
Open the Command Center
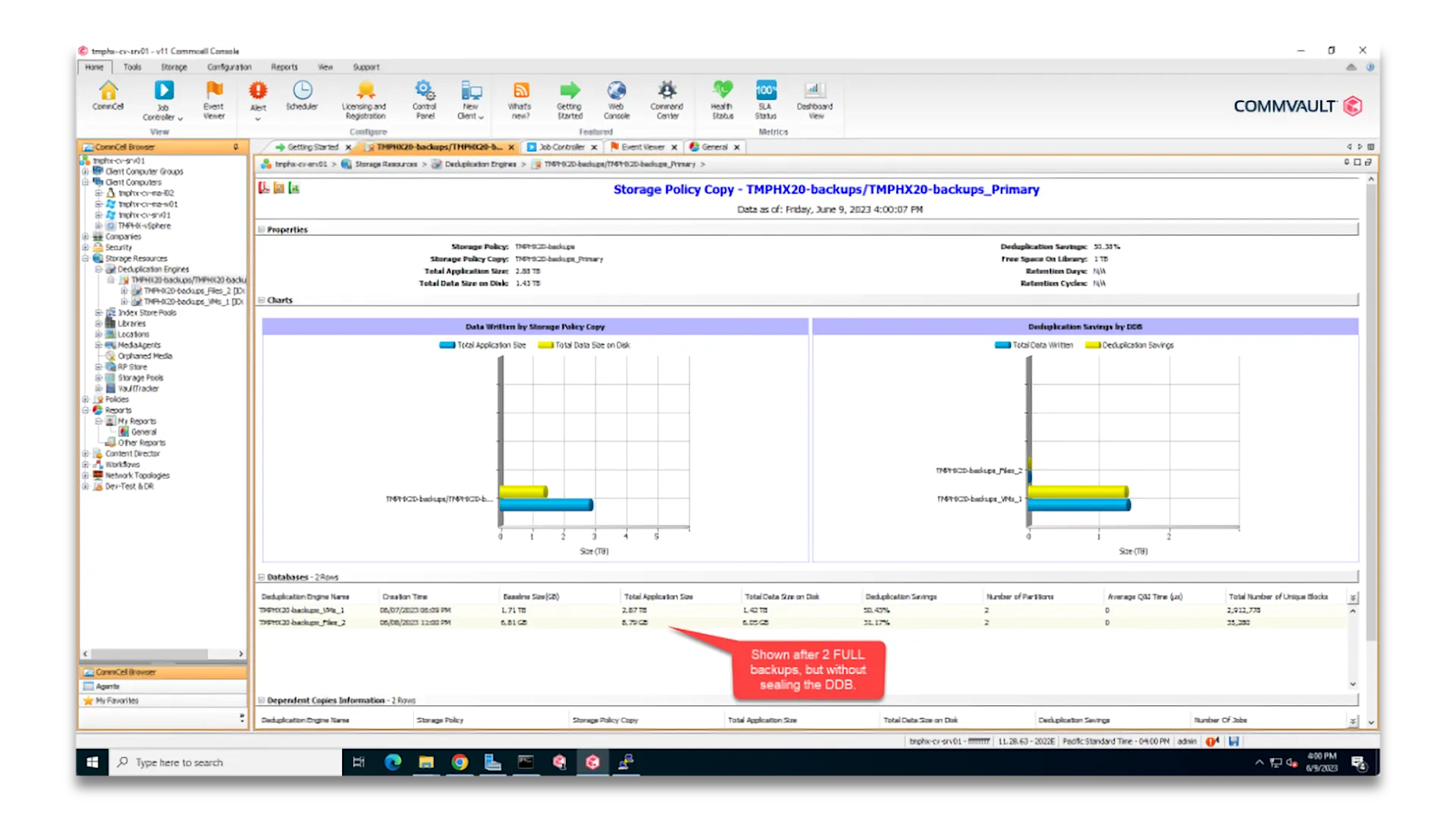point(667,99)
